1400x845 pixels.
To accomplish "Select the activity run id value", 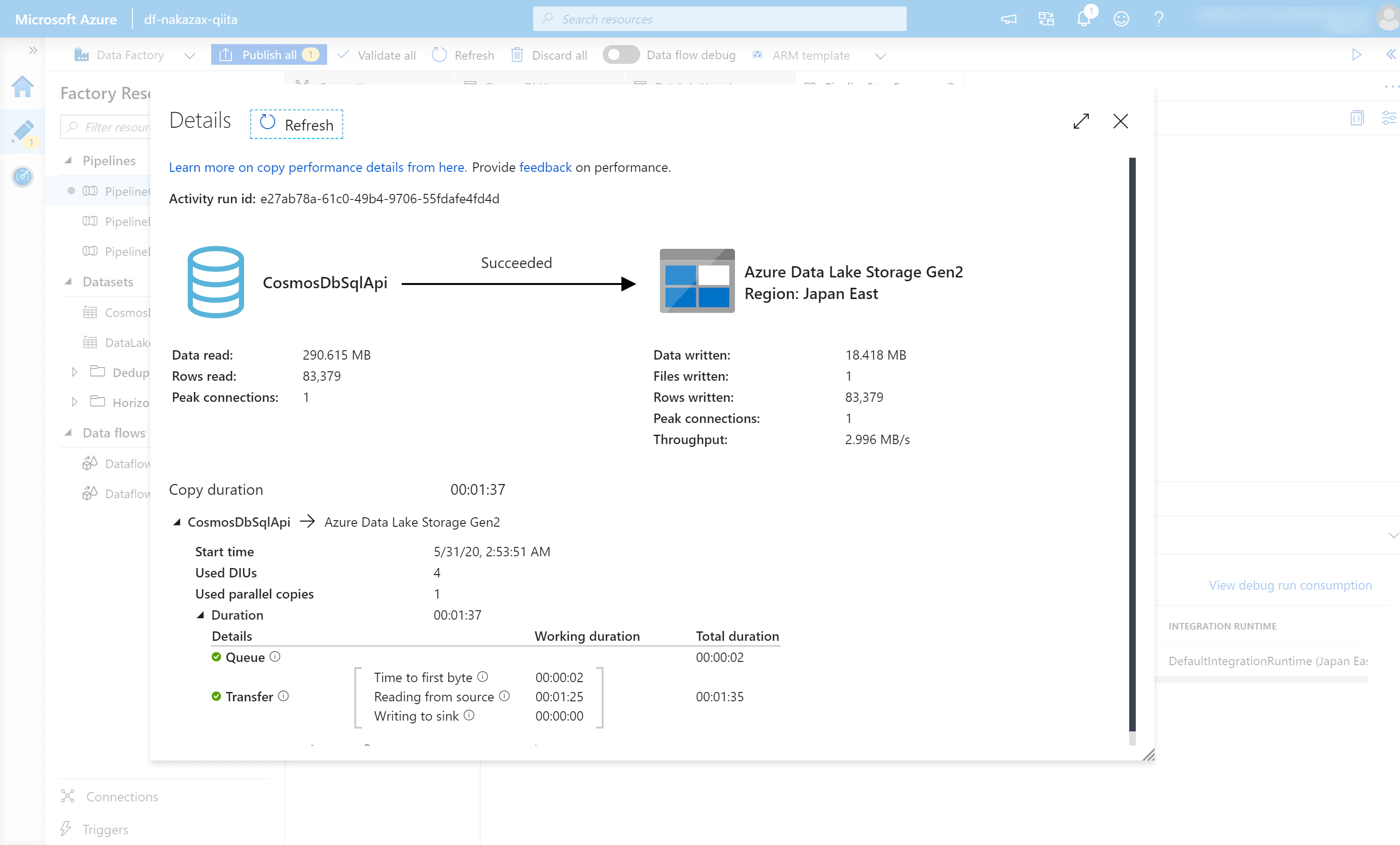I will pyautogui.click(x=380, y=198).
